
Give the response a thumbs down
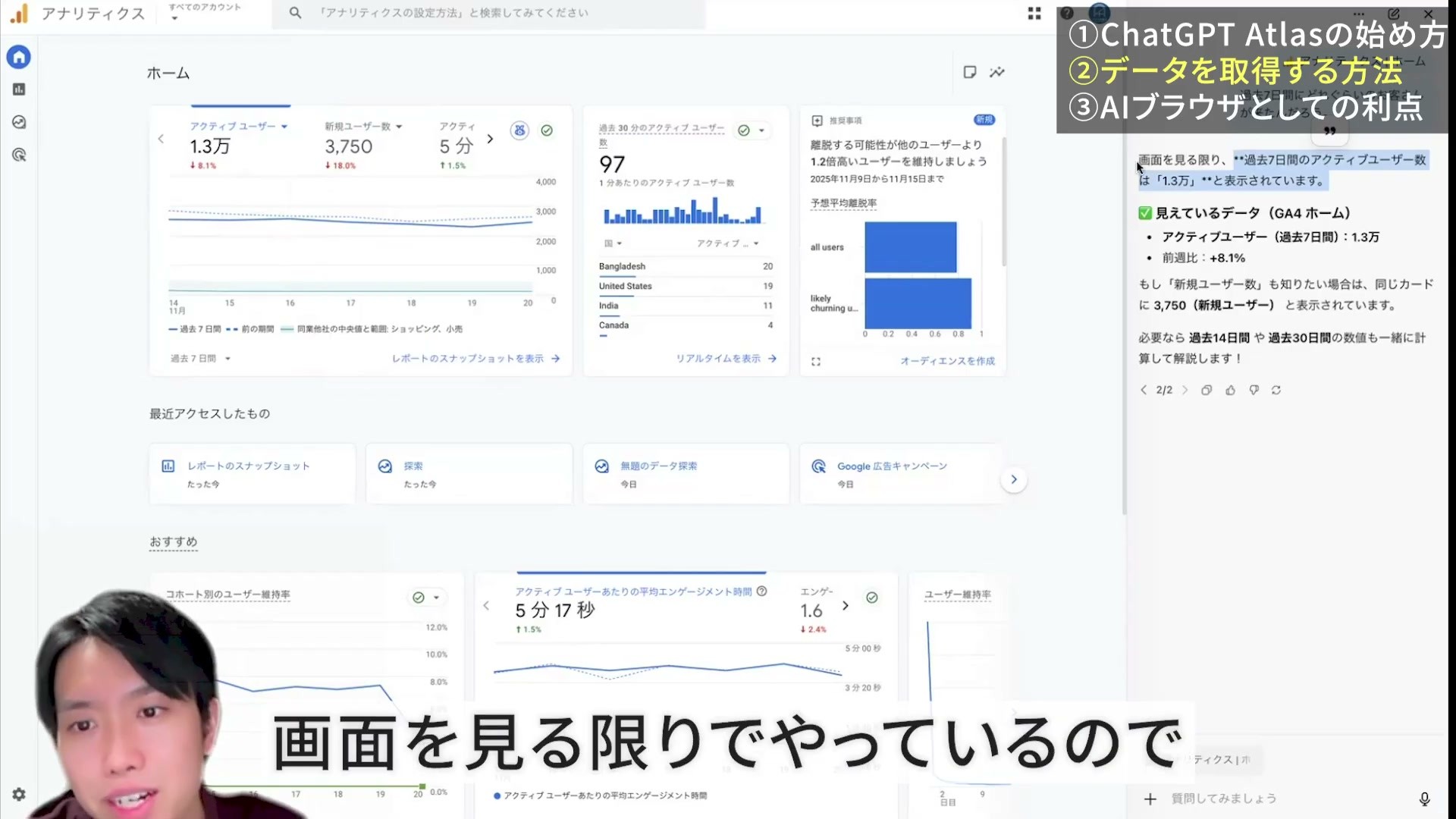[1254, 390]
